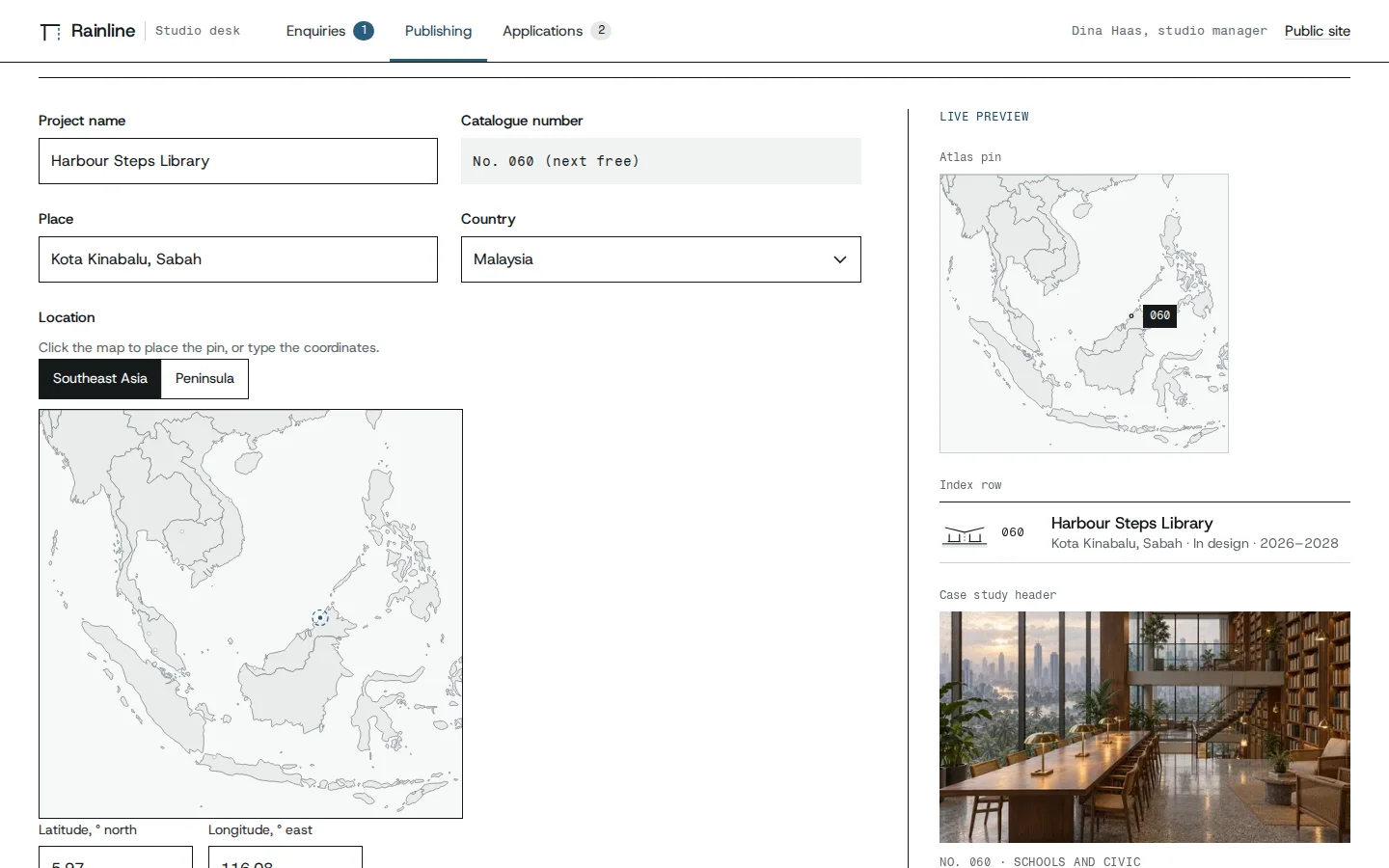The height and width of the screenshot is (868, 1389).
Task: Switch map view to Peninsula
Action: point(204,379)
